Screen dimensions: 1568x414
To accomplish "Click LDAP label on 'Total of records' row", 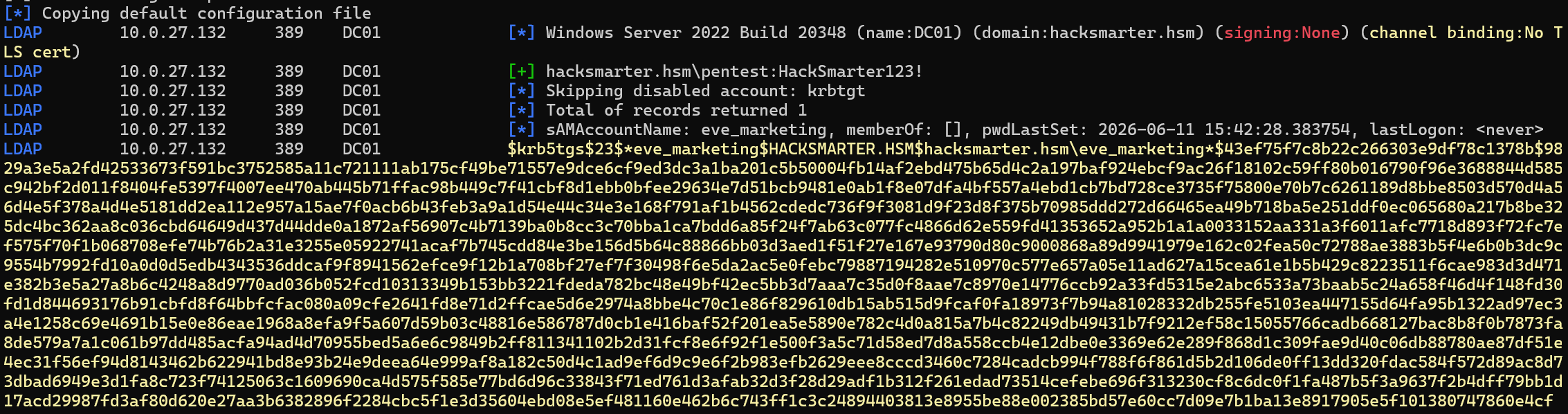I will 23,110.
